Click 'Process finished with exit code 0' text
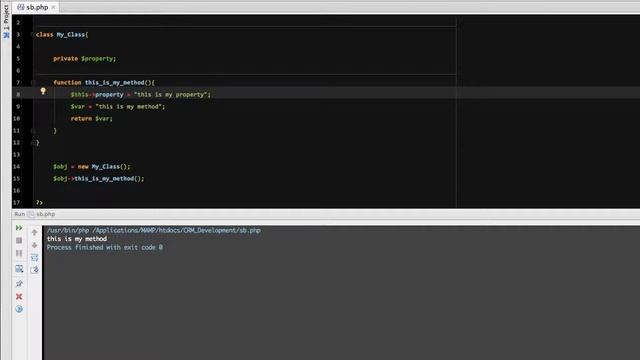This screenshot has width=640, height=360. pyautogui.click(x=104, y=247)
